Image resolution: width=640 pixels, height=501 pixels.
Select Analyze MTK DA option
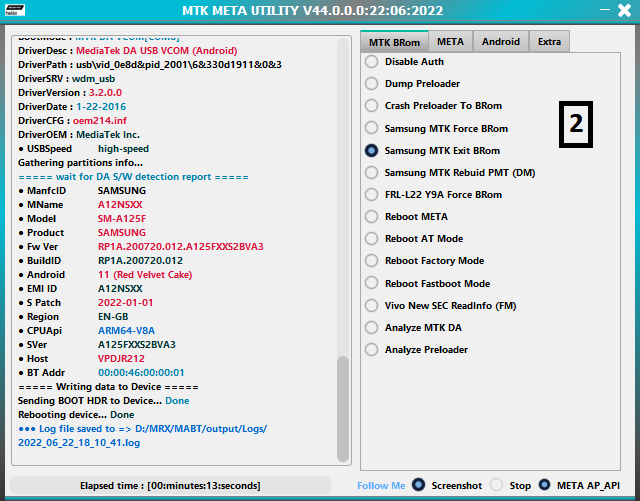pyautogui.click(x=413, y=328)
